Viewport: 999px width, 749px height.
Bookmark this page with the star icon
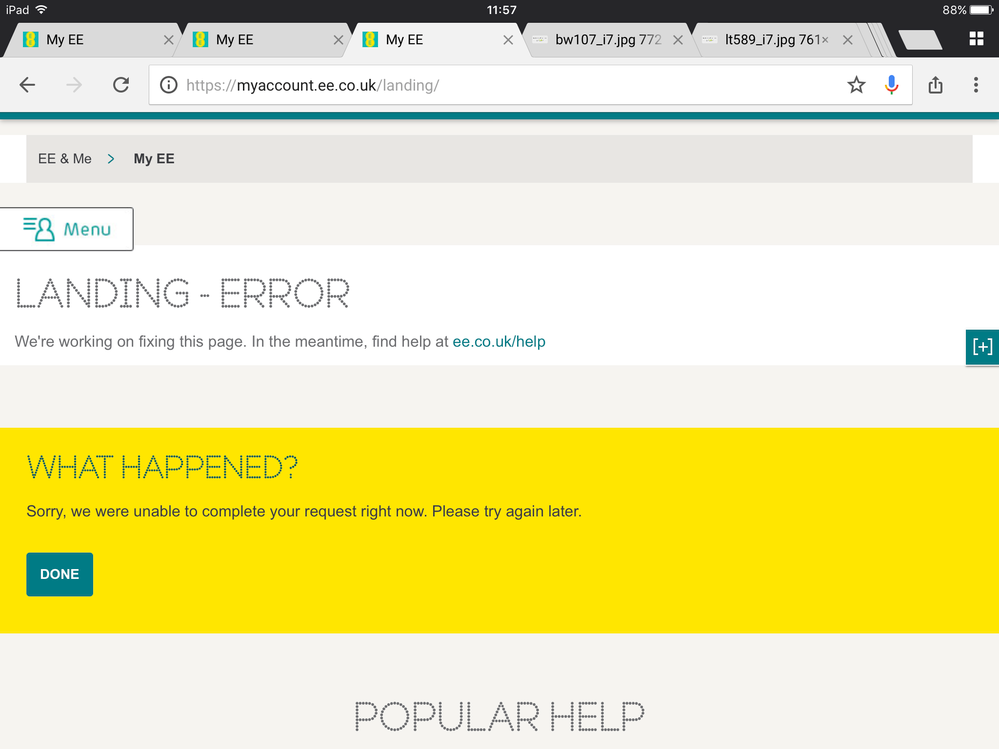pyautogui.click(x=856, y=85)
